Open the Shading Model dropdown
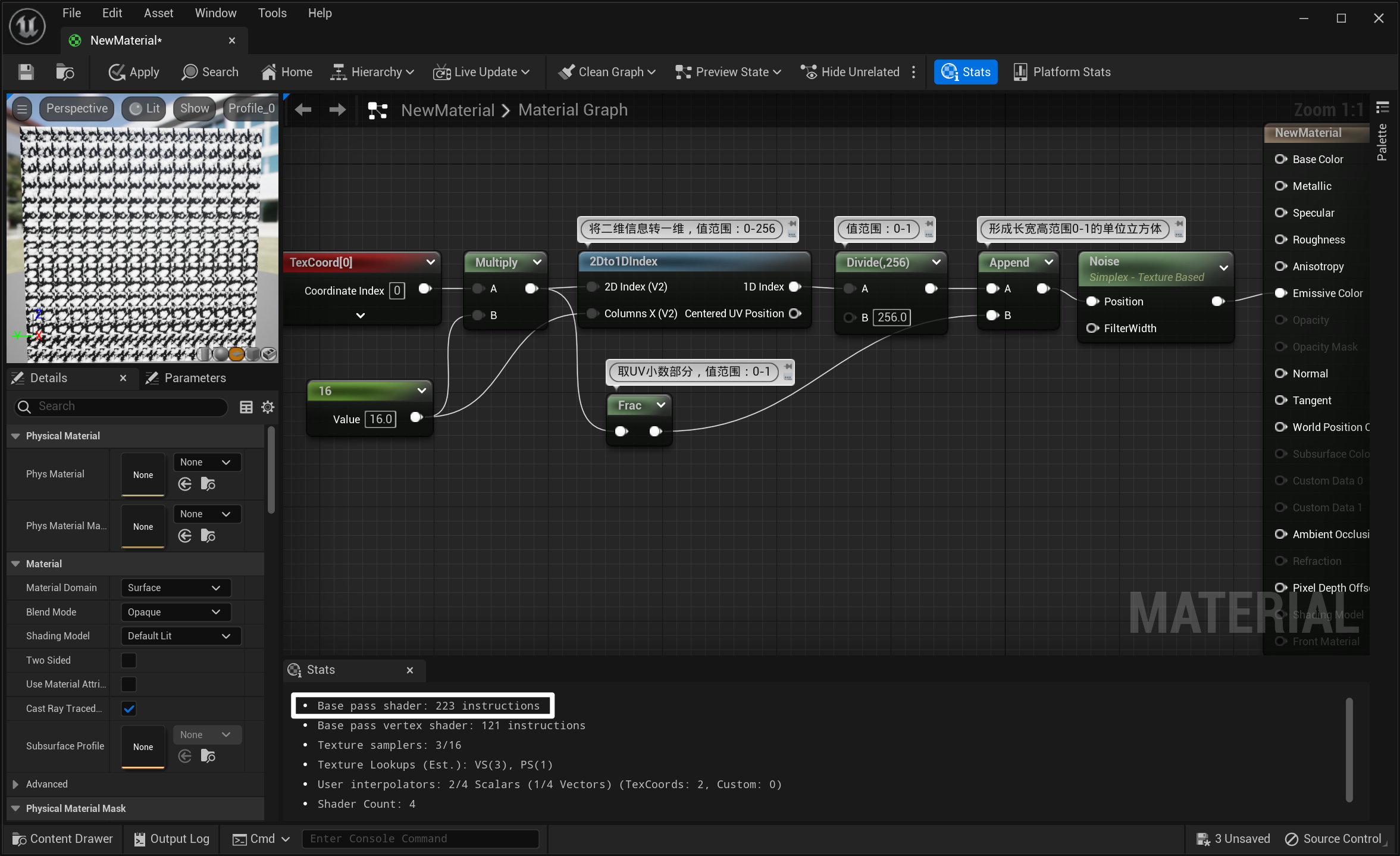This screenshot has width=1400, height=856. (180, 636)
